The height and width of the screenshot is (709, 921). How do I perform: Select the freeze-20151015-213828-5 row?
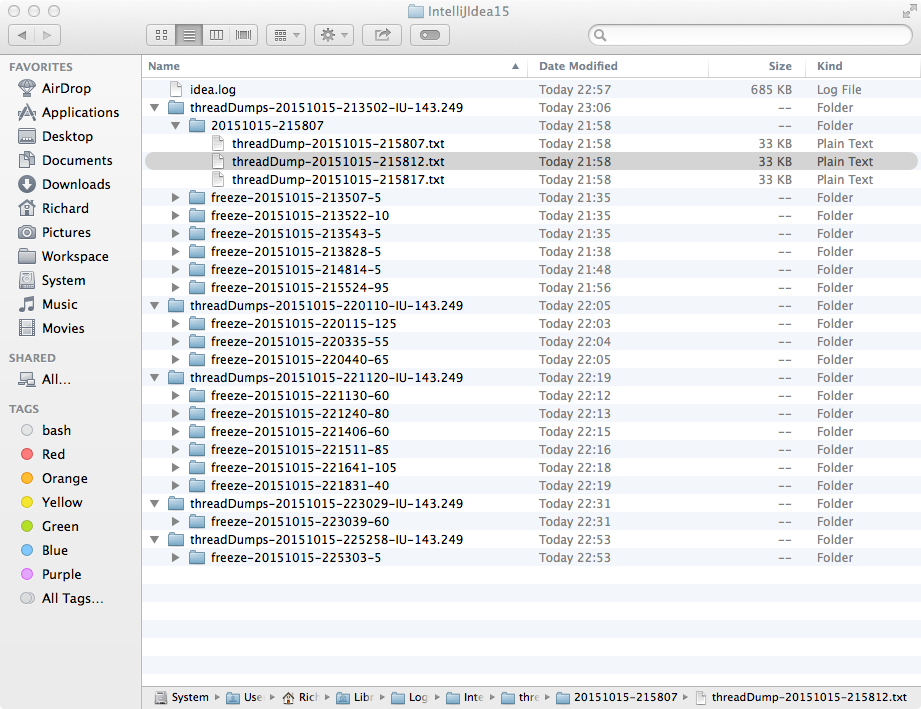[531, 252]
